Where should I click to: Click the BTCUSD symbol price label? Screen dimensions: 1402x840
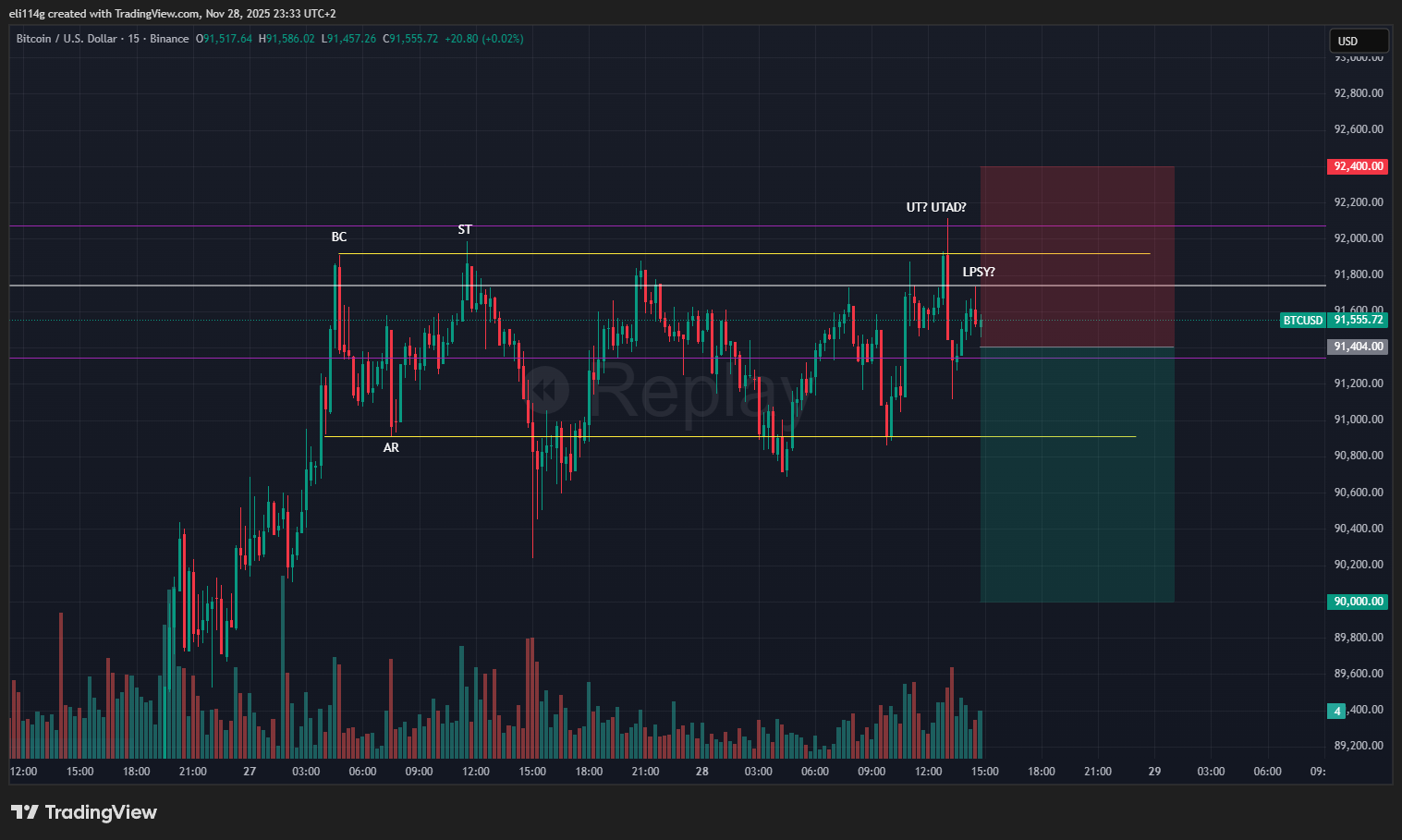tap(1302, 320)
